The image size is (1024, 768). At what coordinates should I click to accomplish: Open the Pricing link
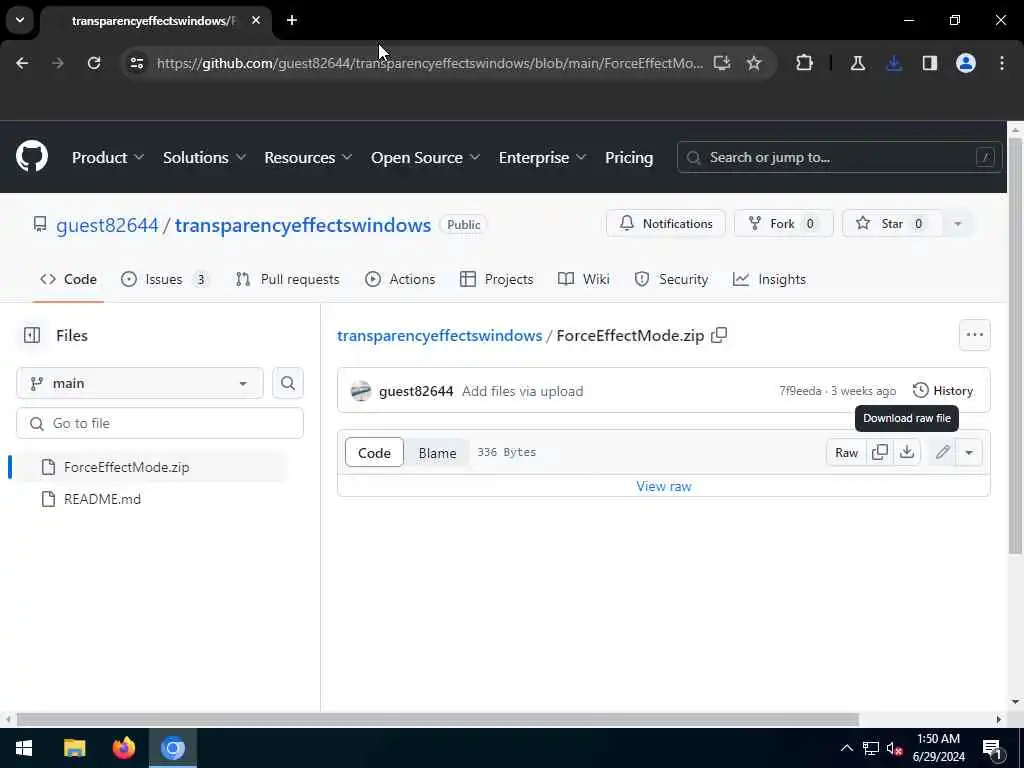(x=629, y=157)
